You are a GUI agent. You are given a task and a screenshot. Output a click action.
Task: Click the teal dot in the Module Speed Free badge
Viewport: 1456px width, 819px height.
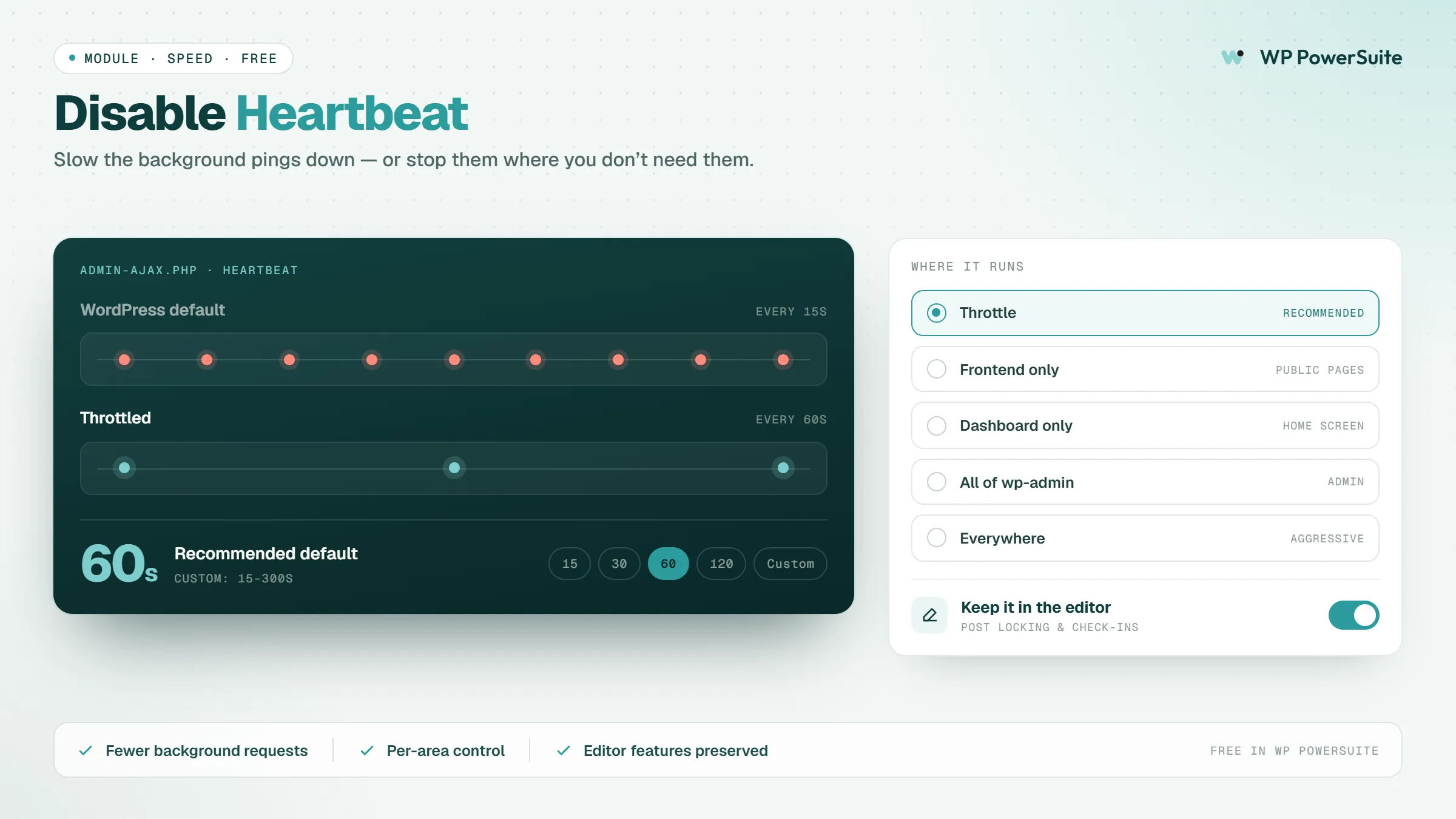point(72,58)
